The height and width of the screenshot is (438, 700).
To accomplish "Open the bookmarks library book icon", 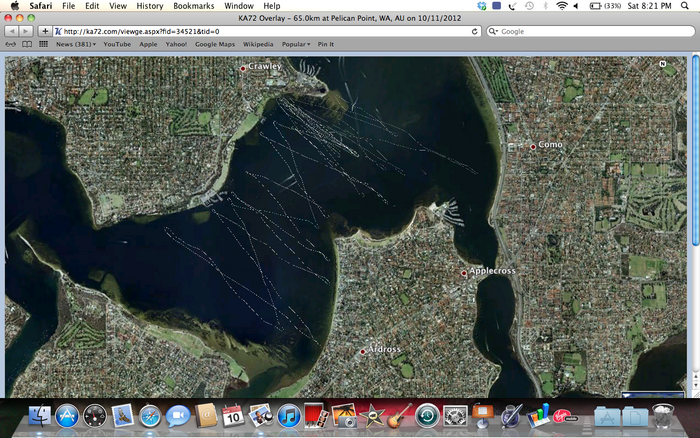I will pyautogui.click(x=27, y=44).
